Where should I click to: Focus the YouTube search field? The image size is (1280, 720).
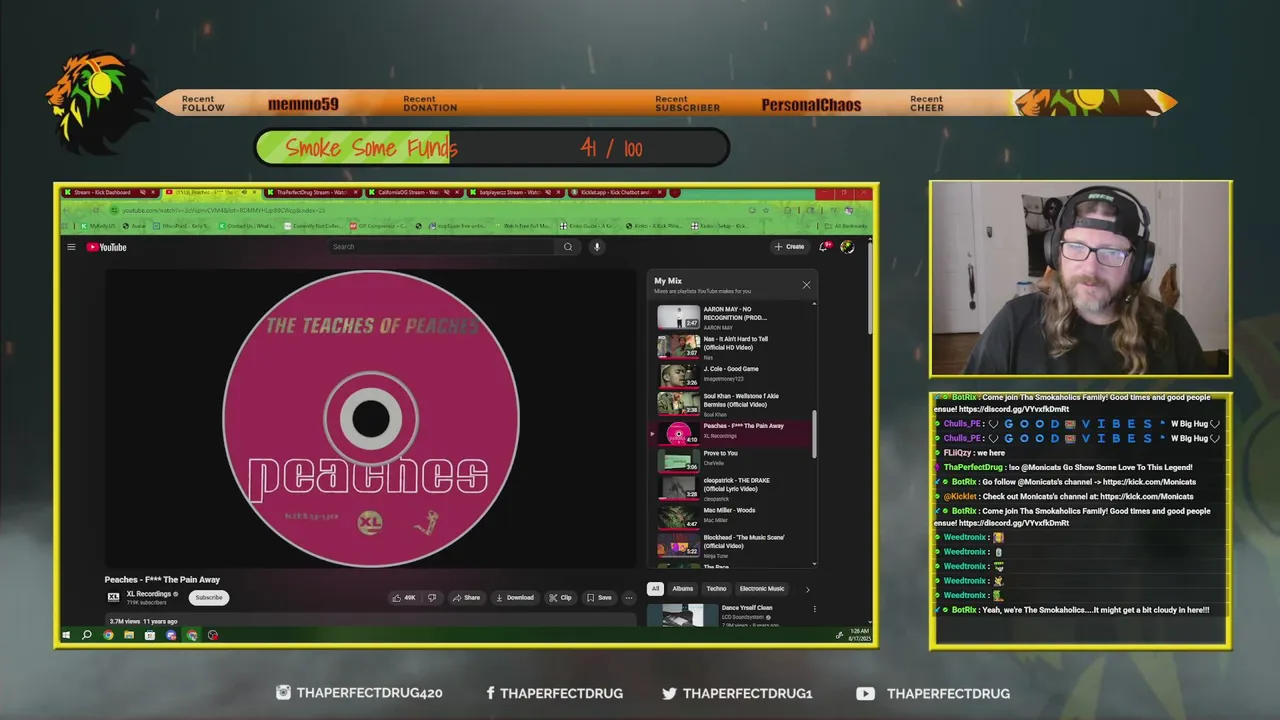tap(441, 247)
